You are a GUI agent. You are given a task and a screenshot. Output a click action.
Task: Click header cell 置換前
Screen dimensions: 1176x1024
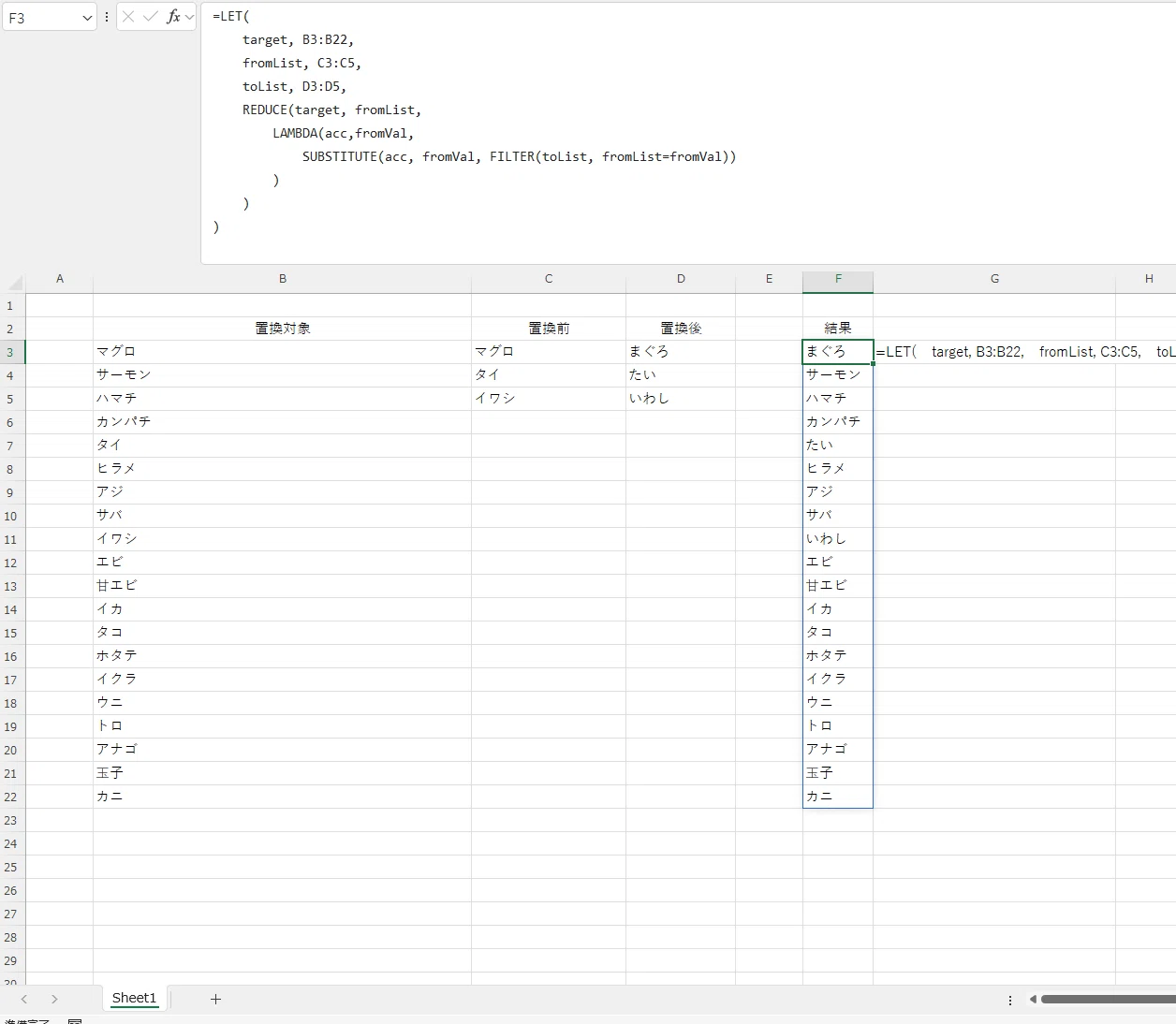549,329
